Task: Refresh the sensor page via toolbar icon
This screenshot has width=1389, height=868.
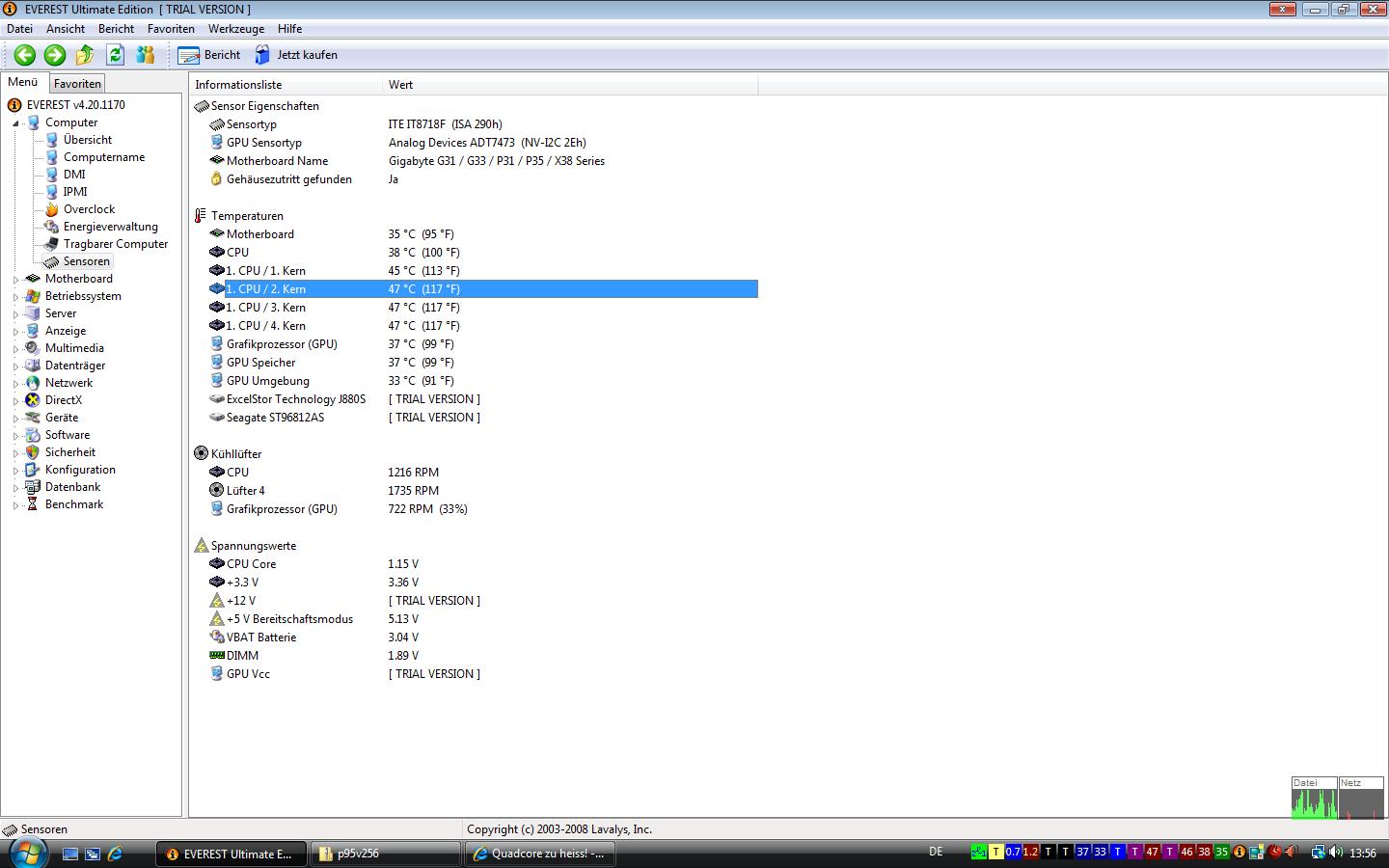Action: [115, 55]
